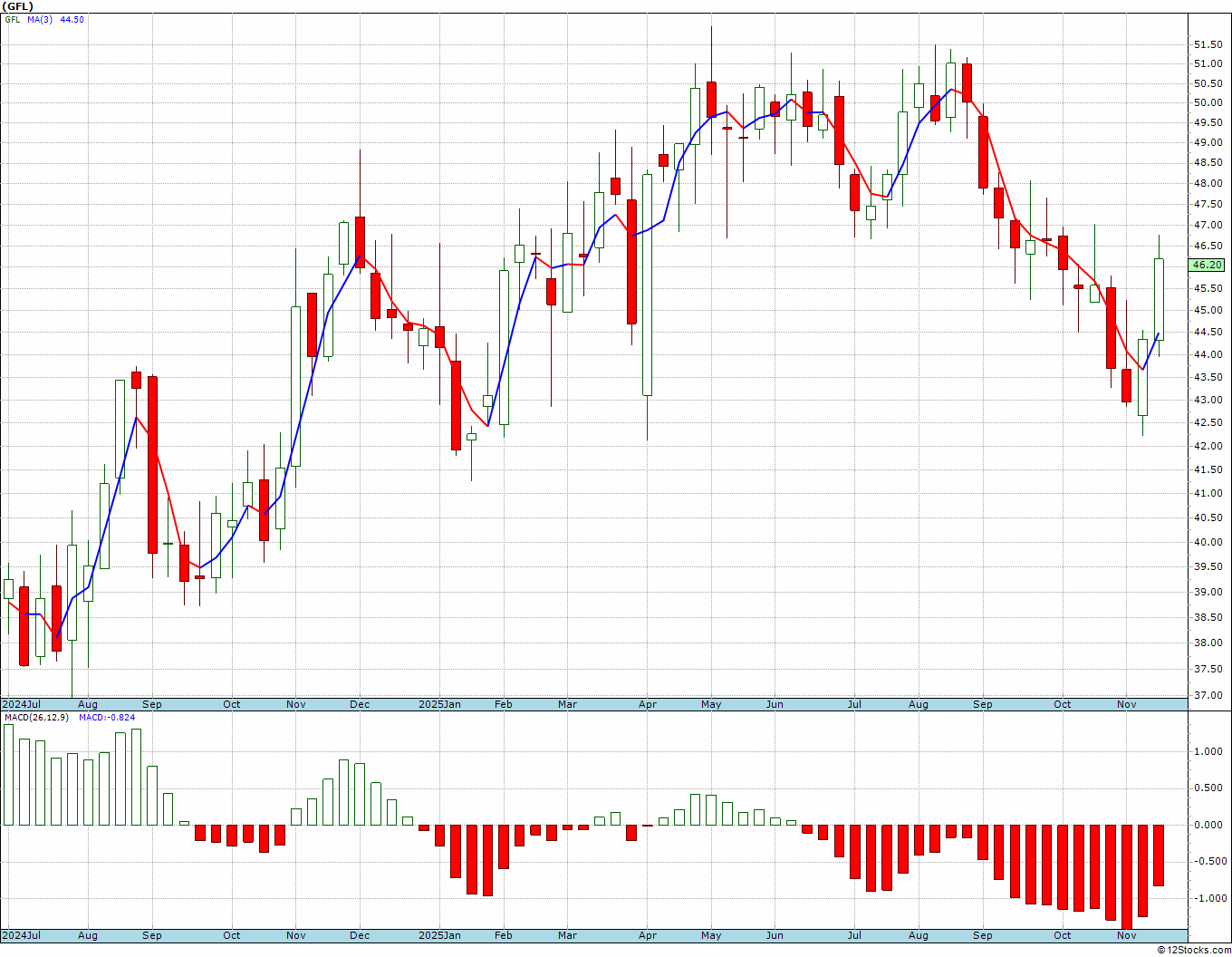This screenshot has width=1232, height=957.
Task: Click the green 46.20 last price tag
Action: pos(1207,265)
